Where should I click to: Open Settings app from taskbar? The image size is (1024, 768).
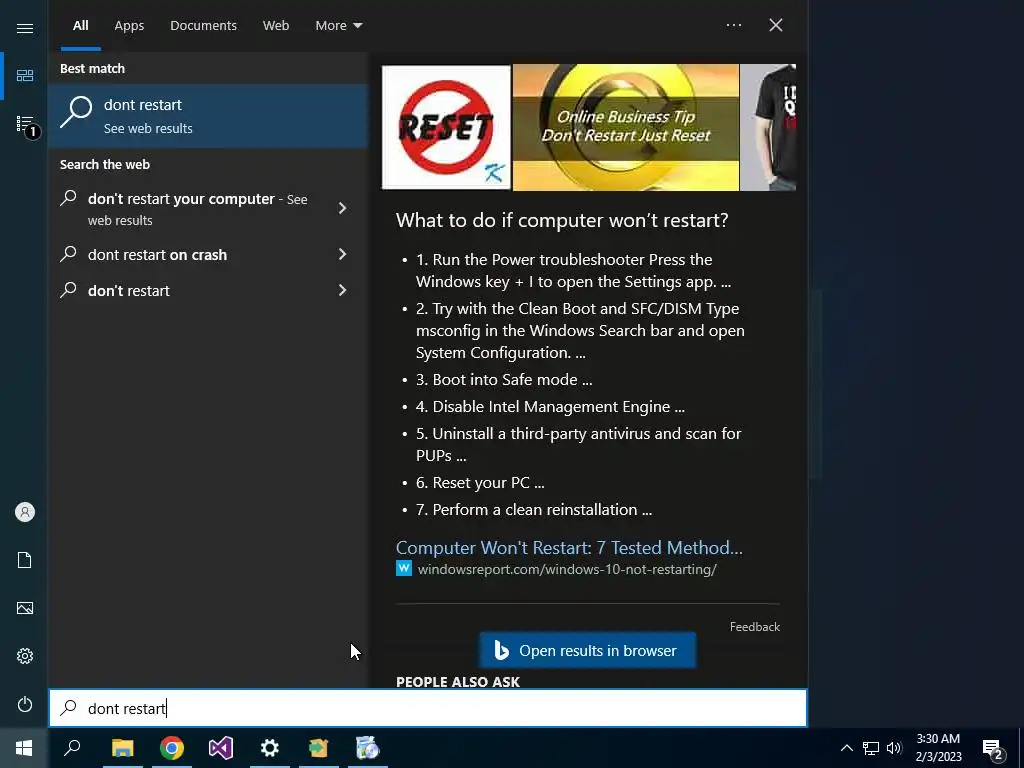point(270,748)
